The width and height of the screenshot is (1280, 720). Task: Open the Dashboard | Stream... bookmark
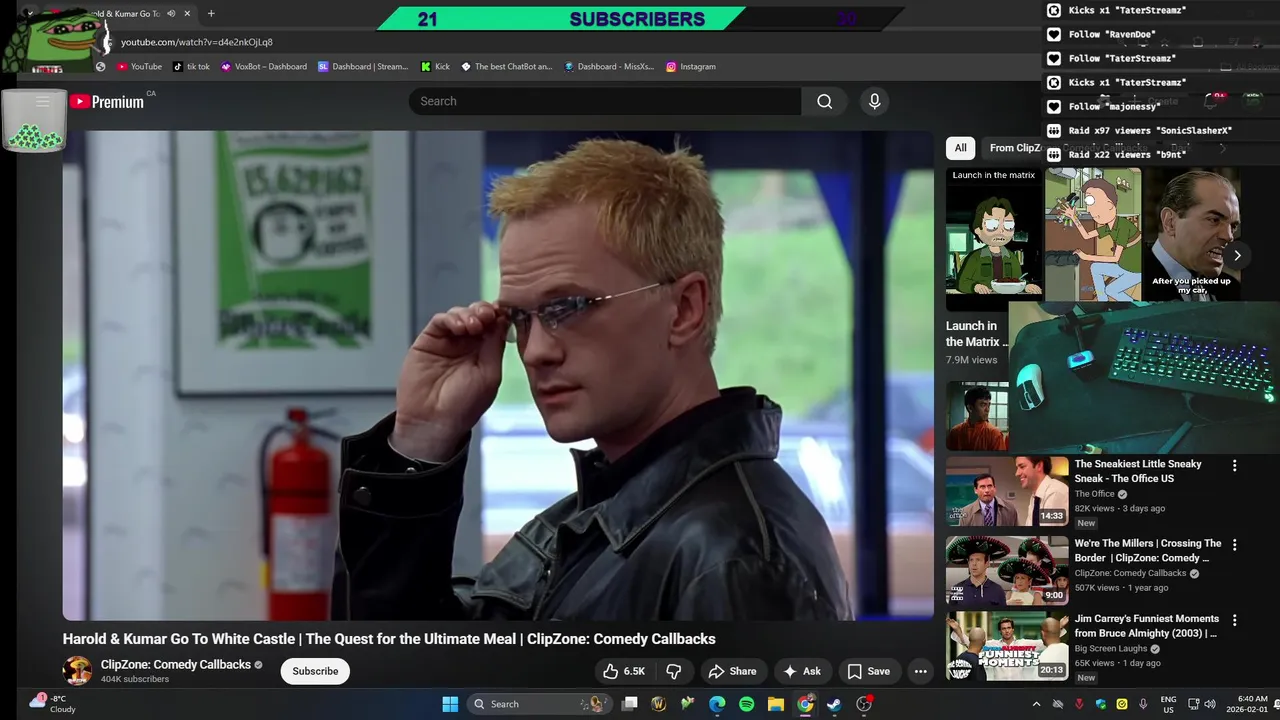(x=363, y=67)
